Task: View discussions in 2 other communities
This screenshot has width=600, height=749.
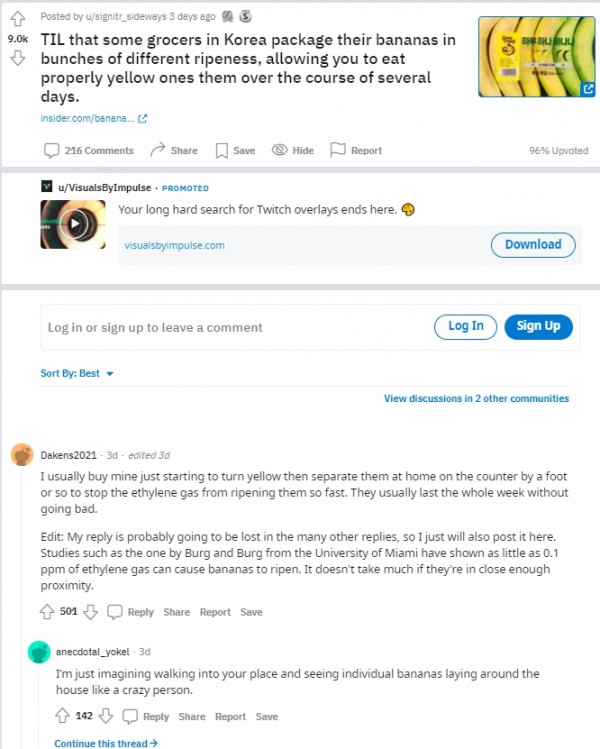Action: pyautogui.click(x=476, y=398)
